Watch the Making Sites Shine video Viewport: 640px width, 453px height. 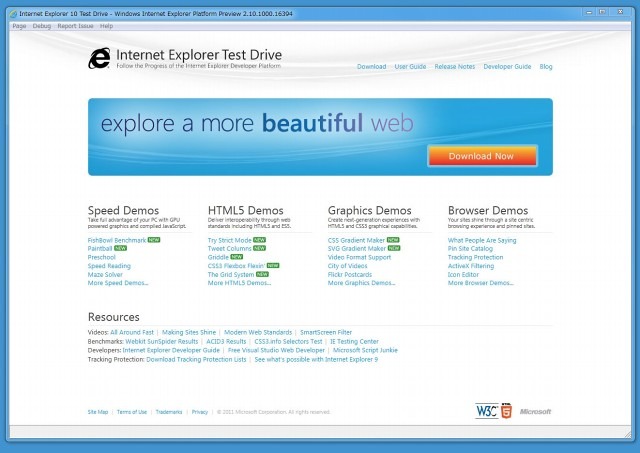click(189, 333)
